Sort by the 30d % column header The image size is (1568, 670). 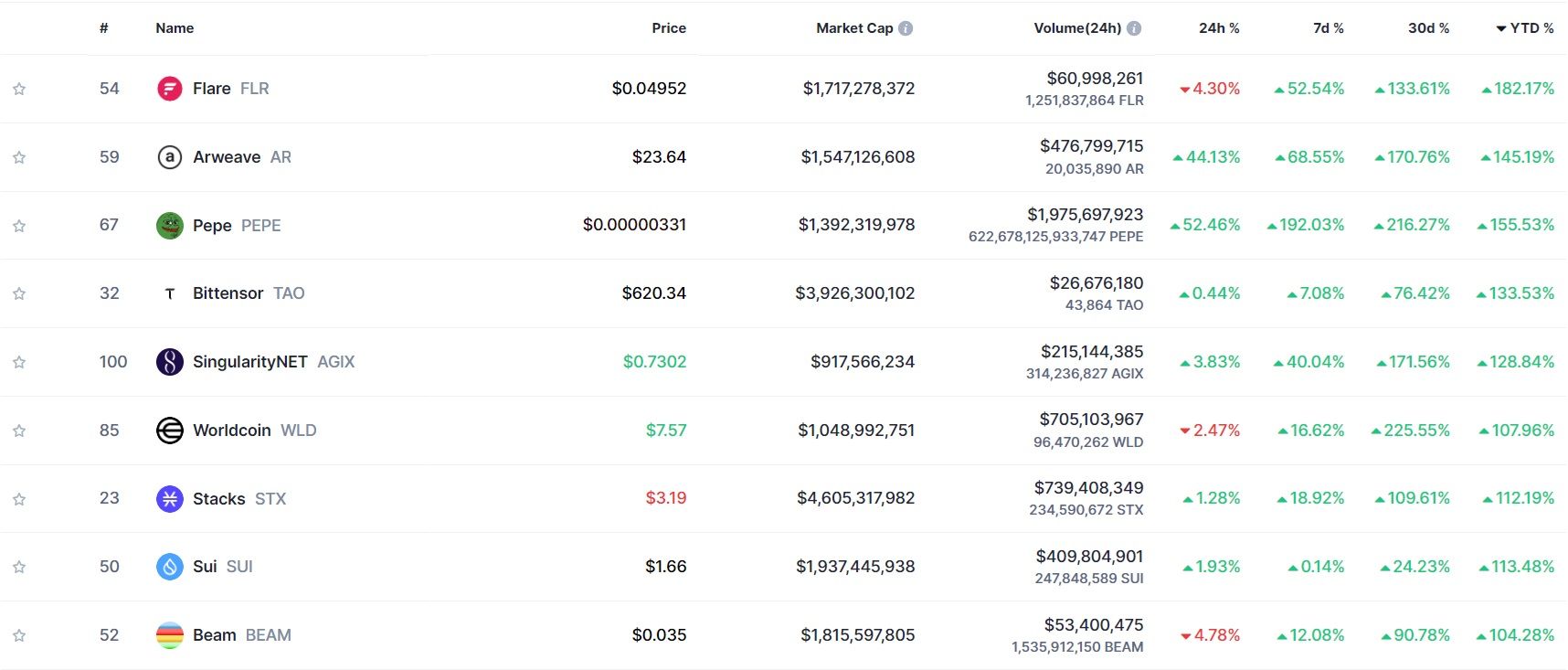pos(1428,28)
